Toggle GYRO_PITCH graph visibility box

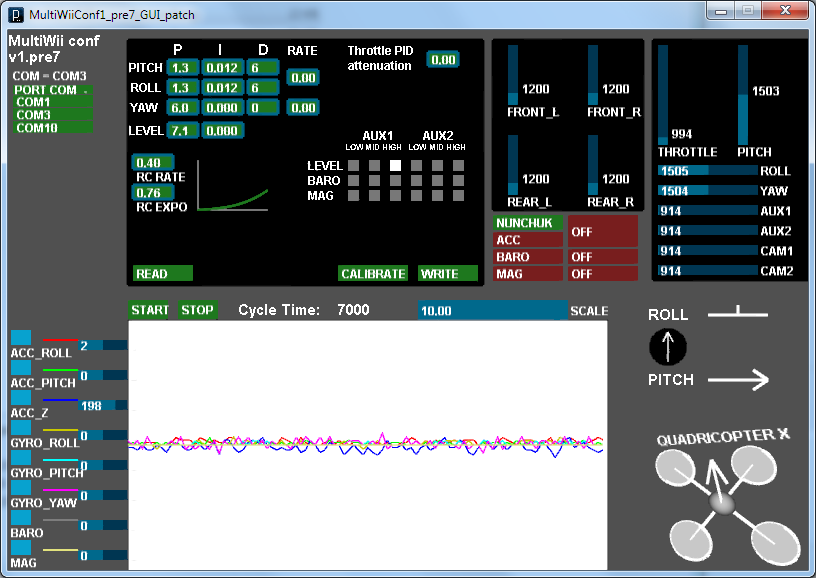point(21,457)
